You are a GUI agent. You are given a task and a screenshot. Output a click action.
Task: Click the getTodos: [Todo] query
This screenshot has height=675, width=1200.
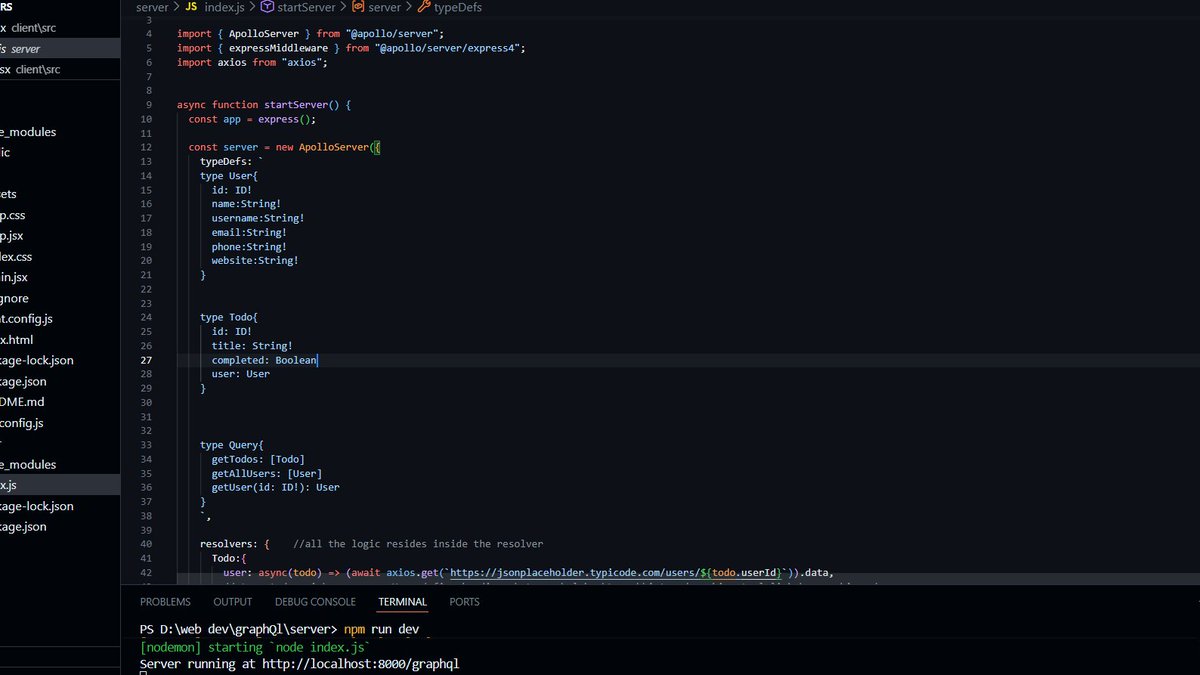(258, 459)
